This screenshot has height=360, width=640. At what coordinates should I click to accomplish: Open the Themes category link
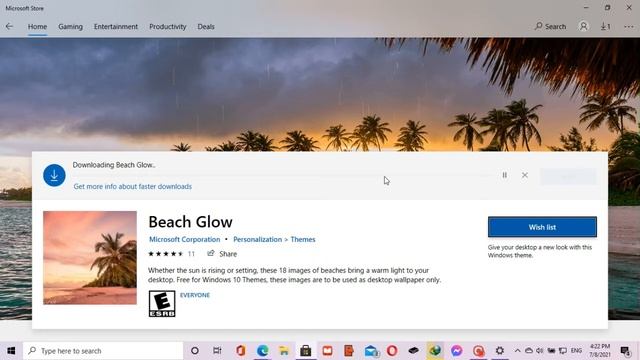[303, 240]
